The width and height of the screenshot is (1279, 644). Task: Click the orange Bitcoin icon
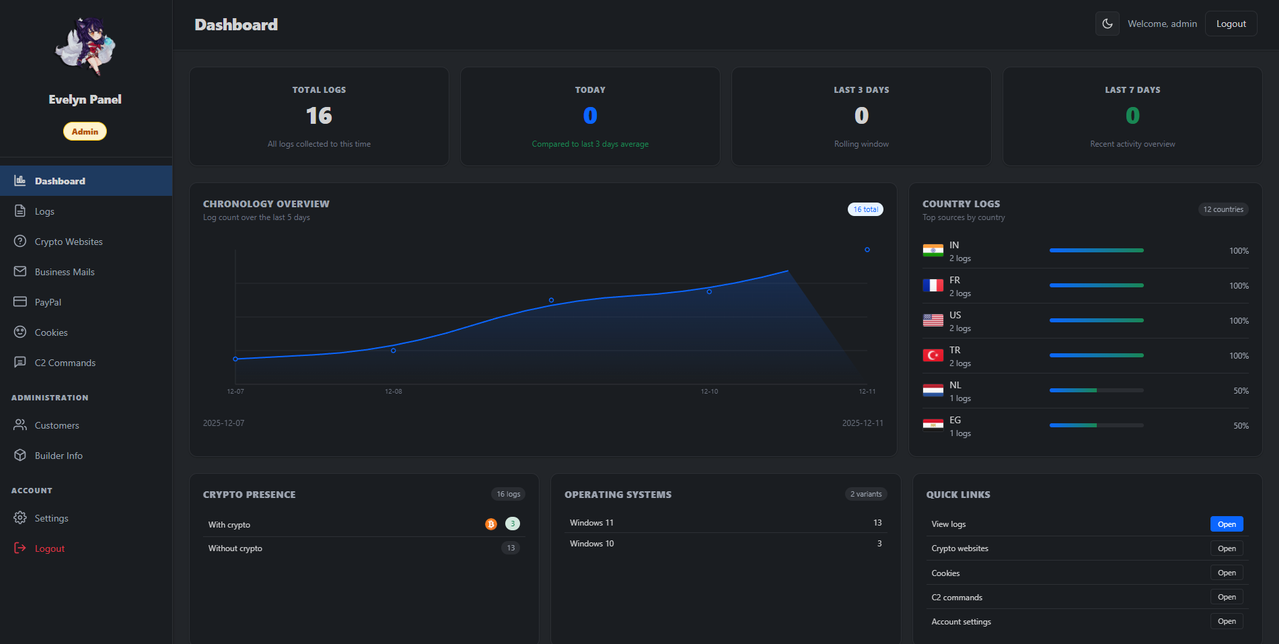click(x=491, y=524)
